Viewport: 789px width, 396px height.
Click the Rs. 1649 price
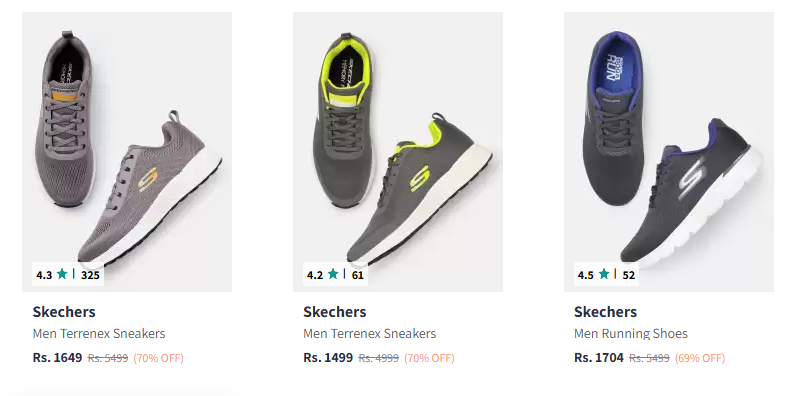point(57,358)
